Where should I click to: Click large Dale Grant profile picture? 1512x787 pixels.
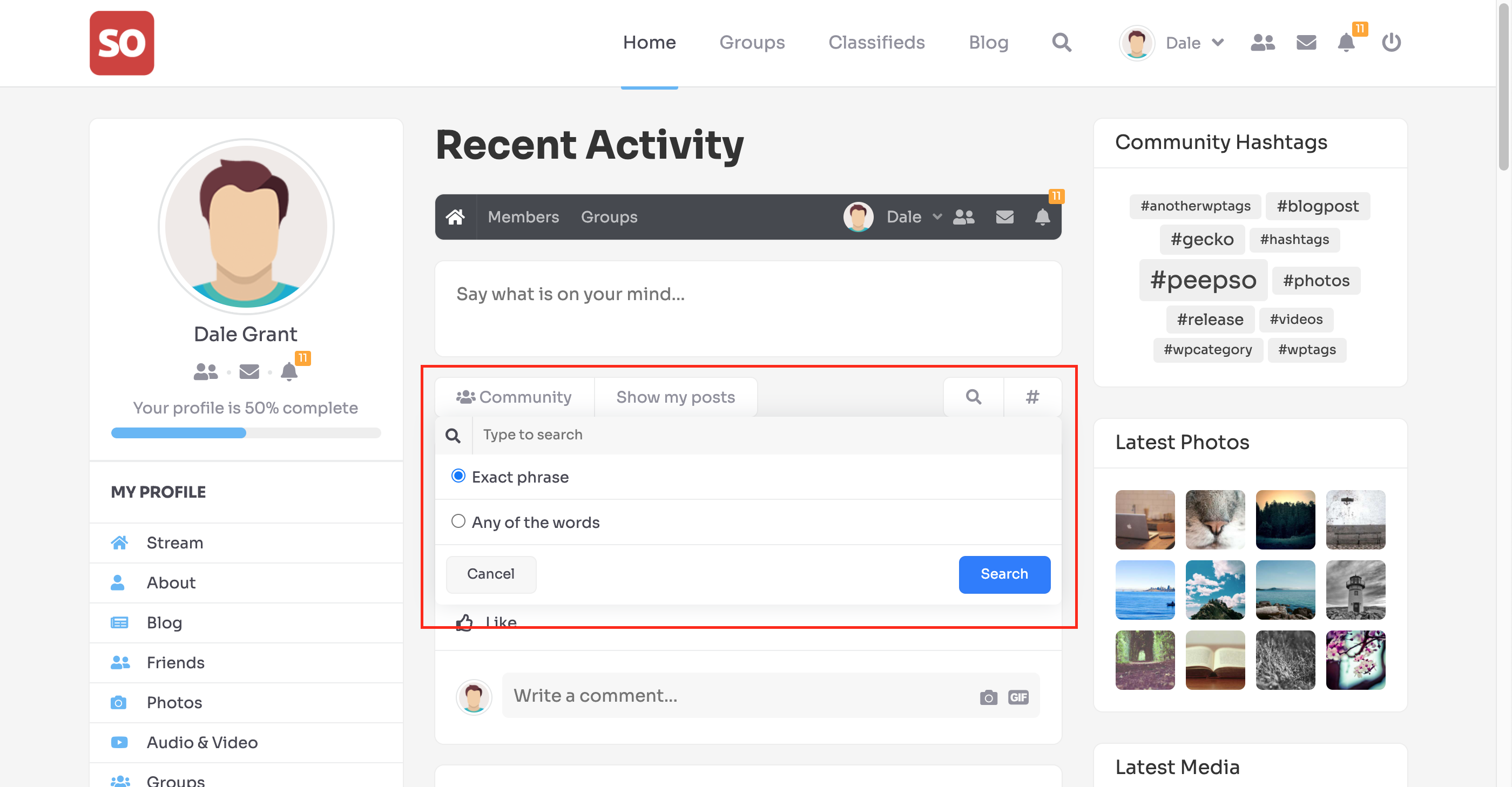246,227
